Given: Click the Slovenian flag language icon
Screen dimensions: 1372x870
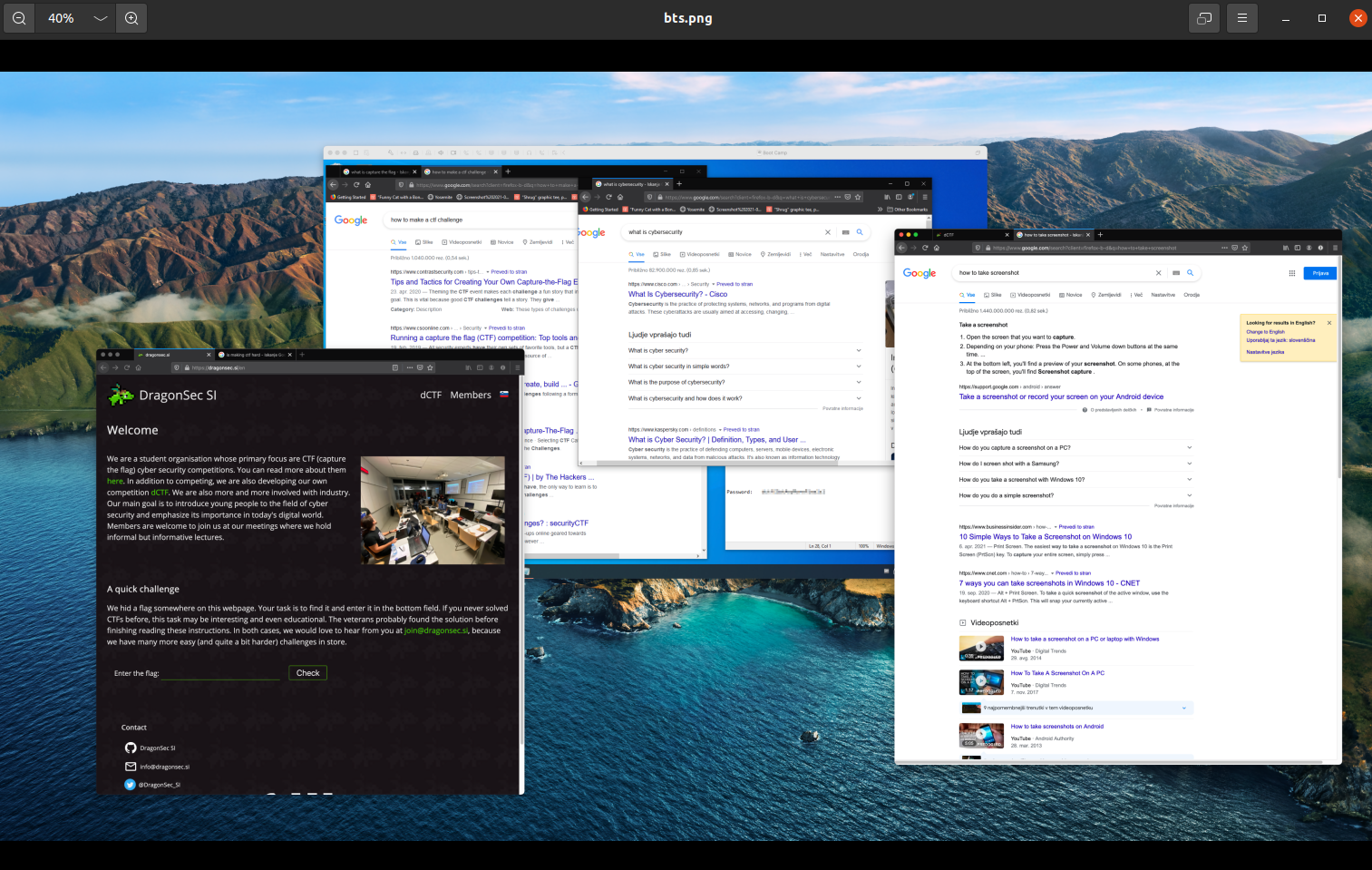Looking at the screenshot, I should pyautogui.click(x=504, y=395).
